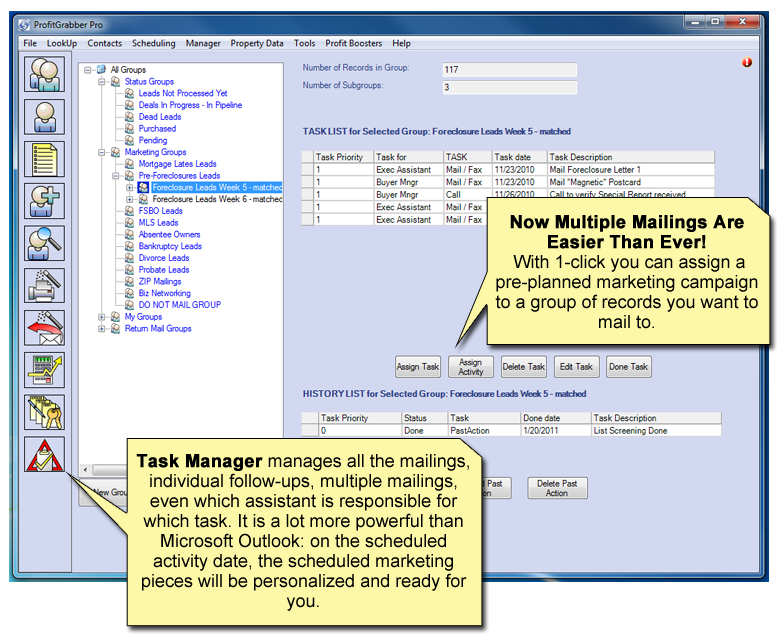The width and height of the screenshot is (780, 638).
Task: Click the All Groups root icon
Action: pyautogui.click(x=101, y=70)
